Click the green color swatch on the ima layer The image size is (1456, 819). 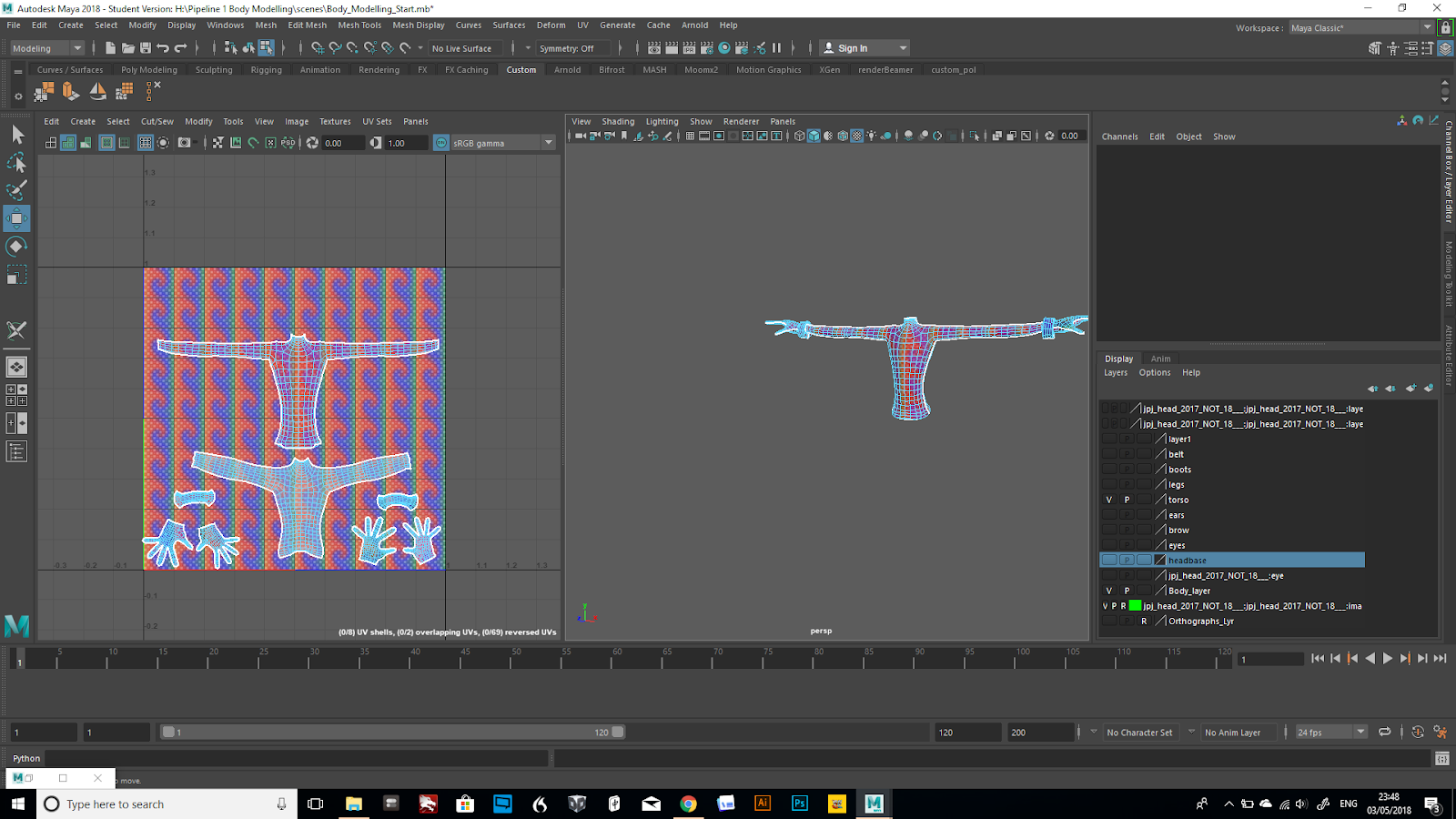click(x=1134, y=605)
